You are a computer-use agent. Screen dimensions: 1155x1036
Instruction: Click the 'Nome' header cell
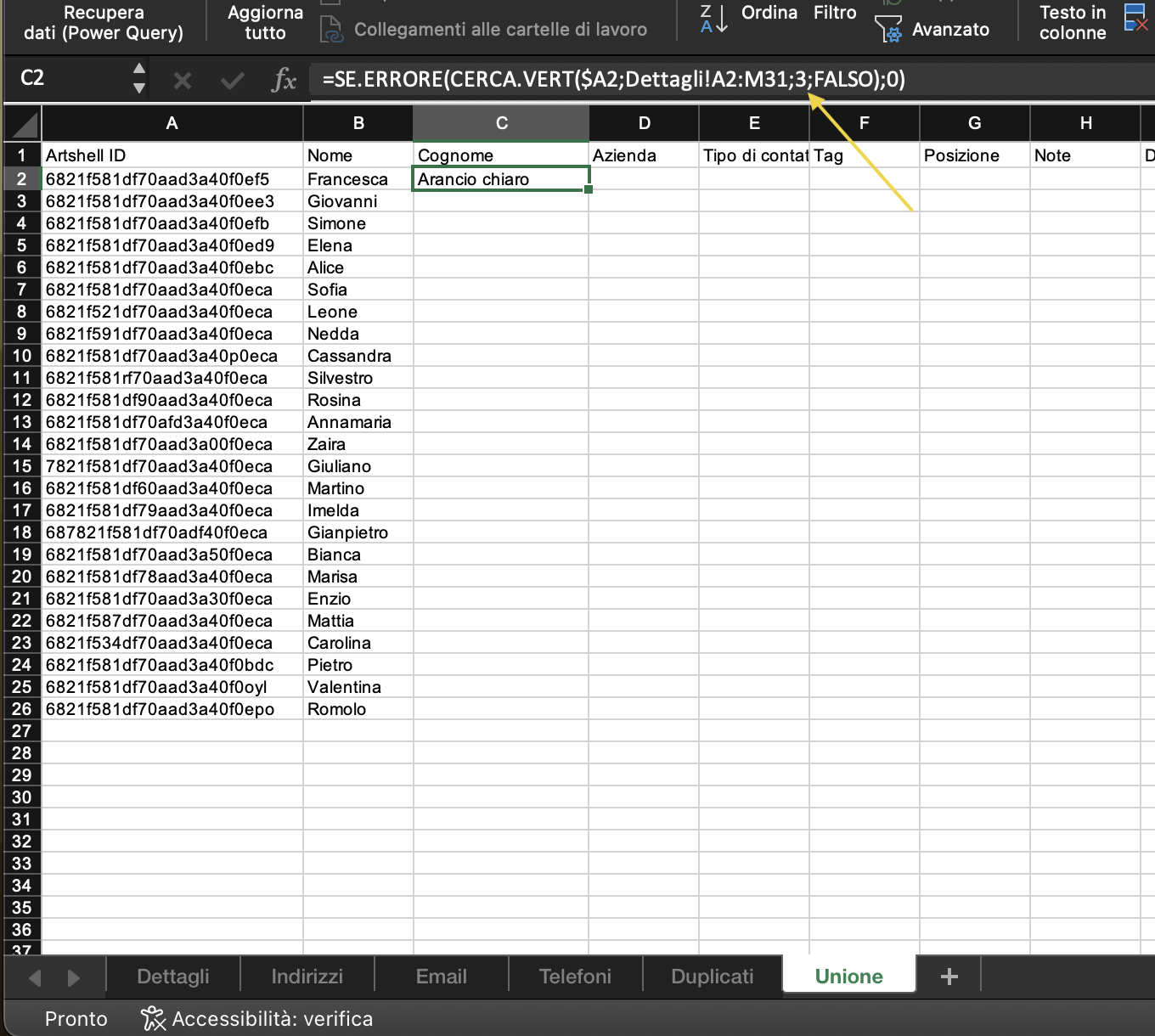(358, 155)
